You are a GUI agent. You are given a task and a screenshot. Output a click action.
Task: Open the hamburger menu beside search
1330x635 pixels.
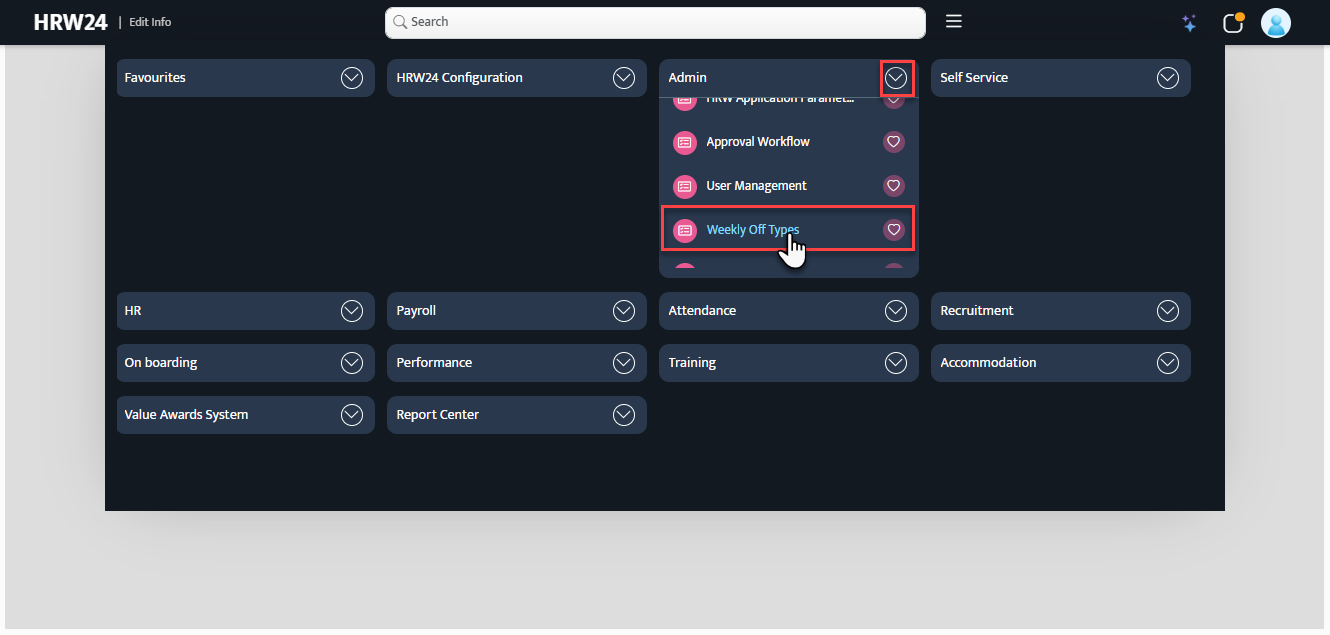pyautogui.click(x=954, y=21)
